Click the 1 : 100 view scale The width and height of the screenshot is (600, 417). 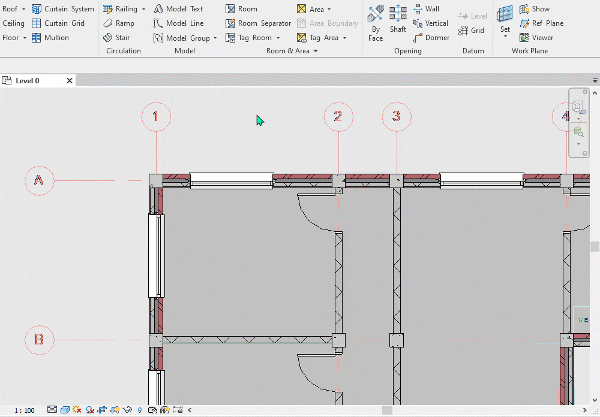coord(24,410)
